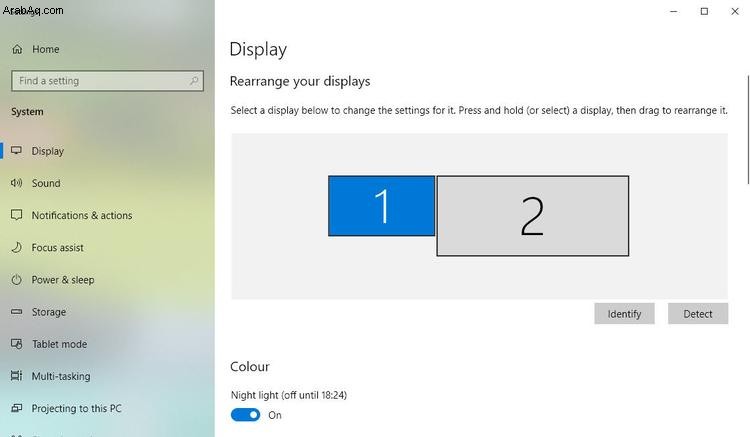This screenshot has height=437, width=750.
Task: Click the Display monitor icon
Action: pos(17,151)
